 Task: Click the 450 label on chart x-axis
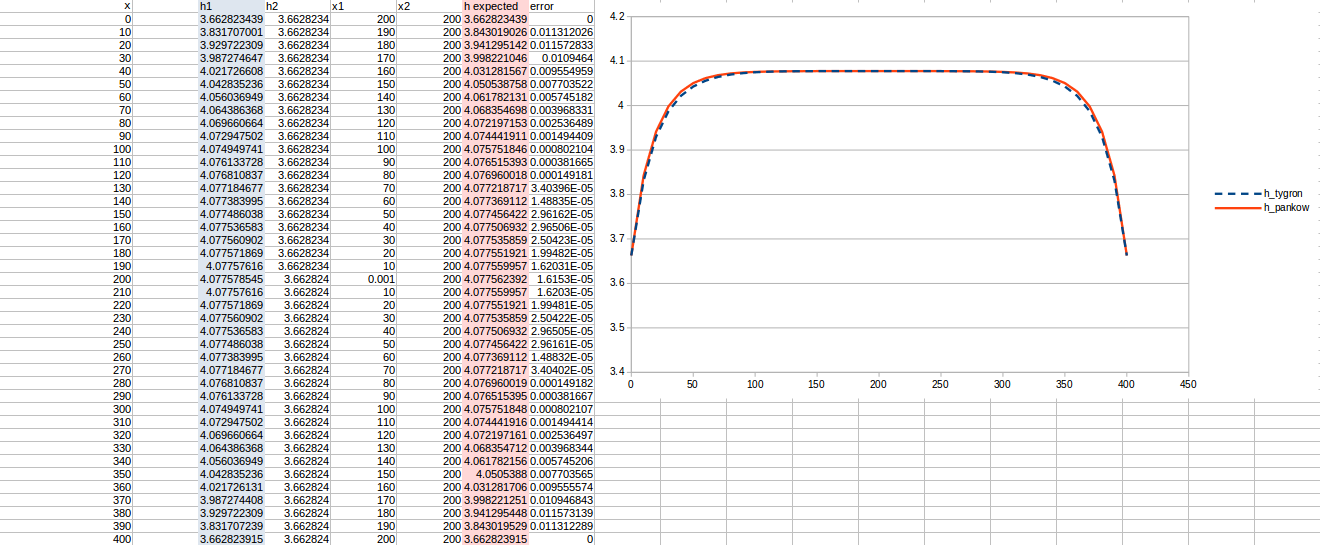1188,384
